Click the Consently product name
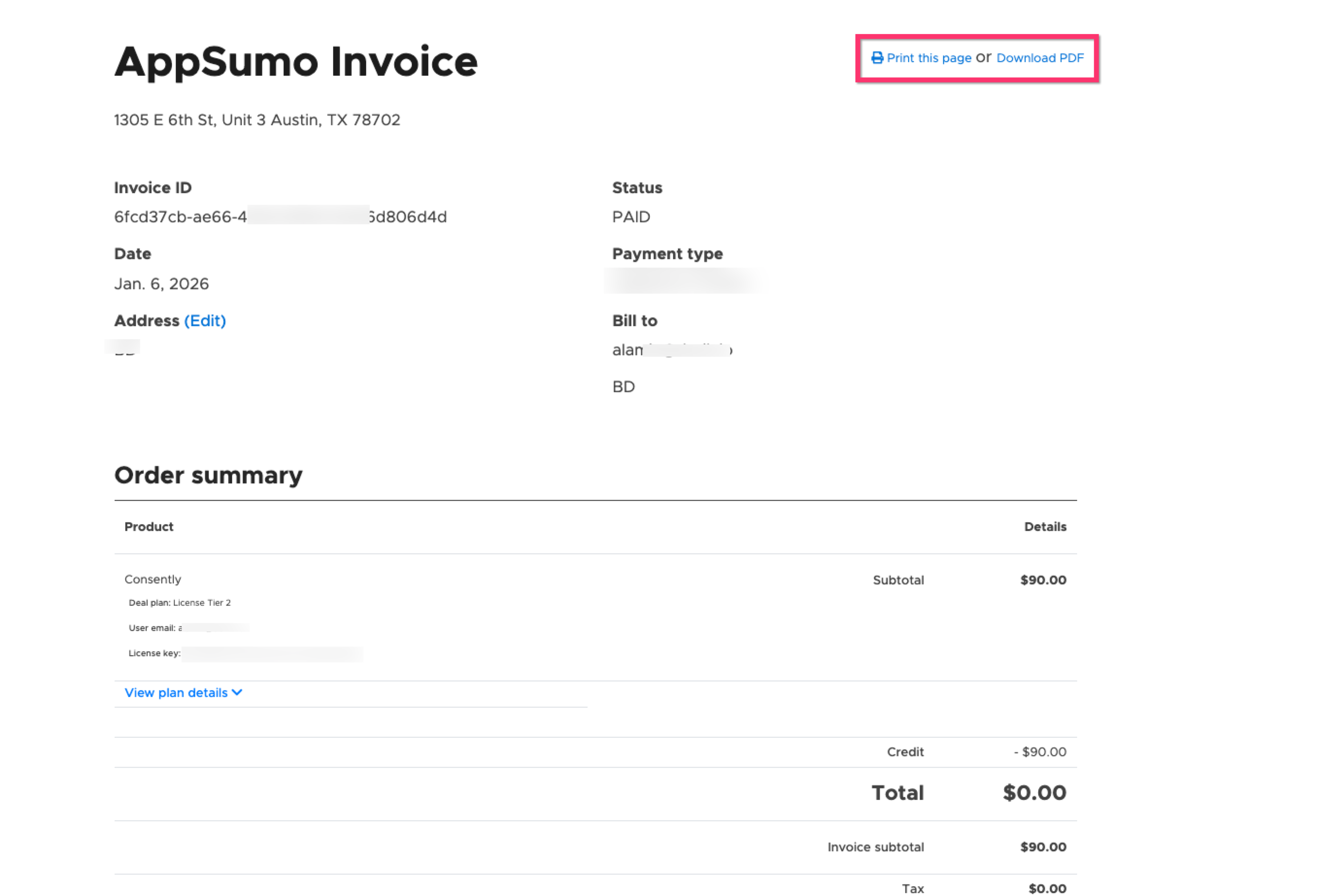This screenshot has width=1317, height=896. (153, 580)
